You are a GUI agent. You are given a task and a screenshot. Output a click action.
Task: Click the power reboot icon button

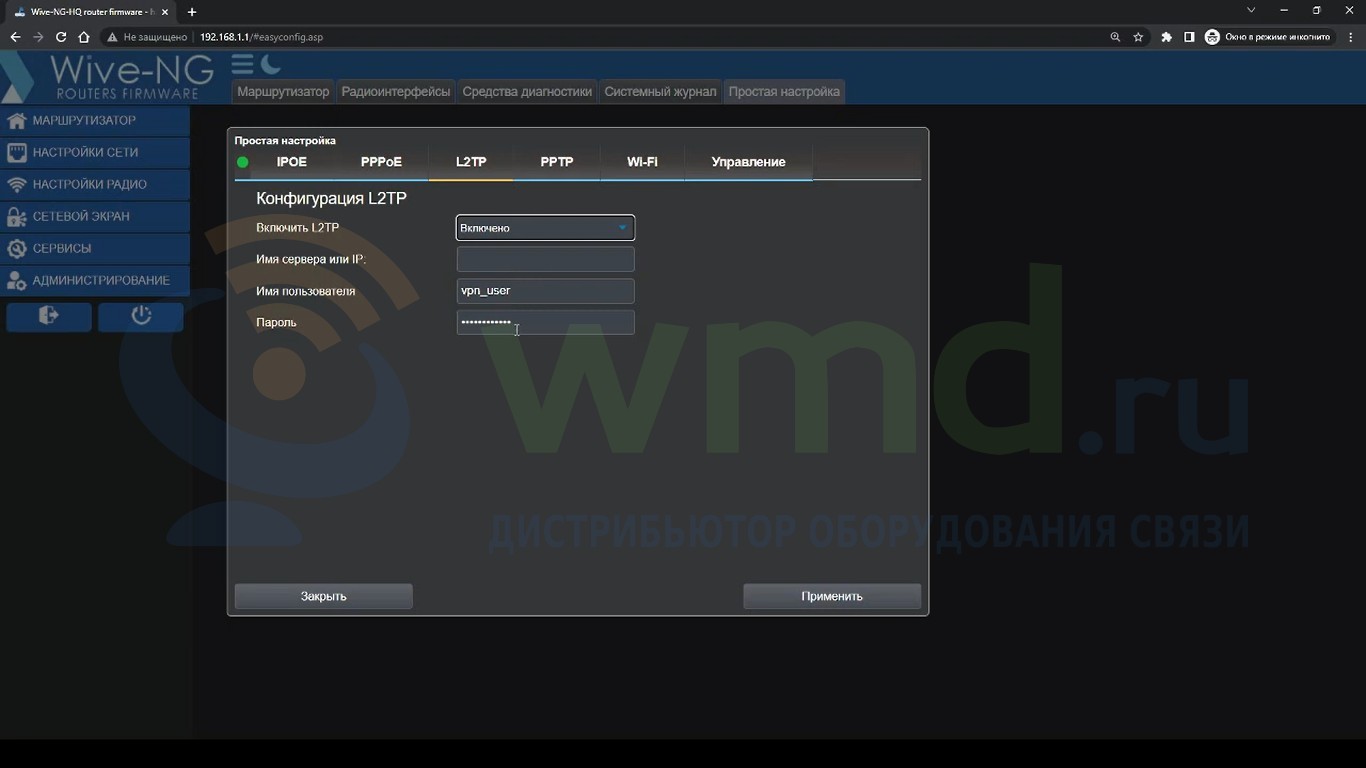tap(141, 316)
